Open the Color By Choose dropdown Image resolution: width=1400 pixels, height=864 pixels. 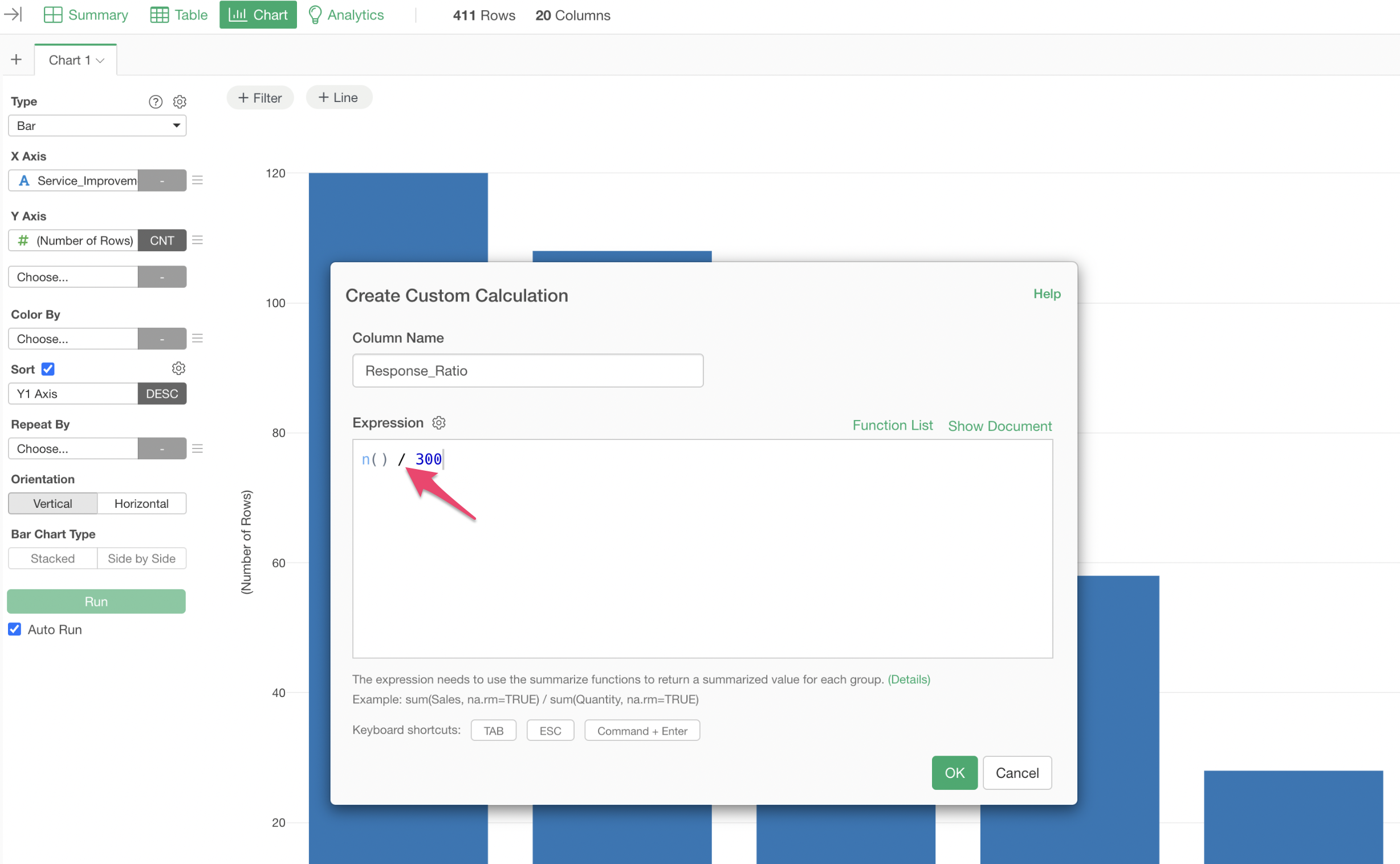click(x=73, y=339)
